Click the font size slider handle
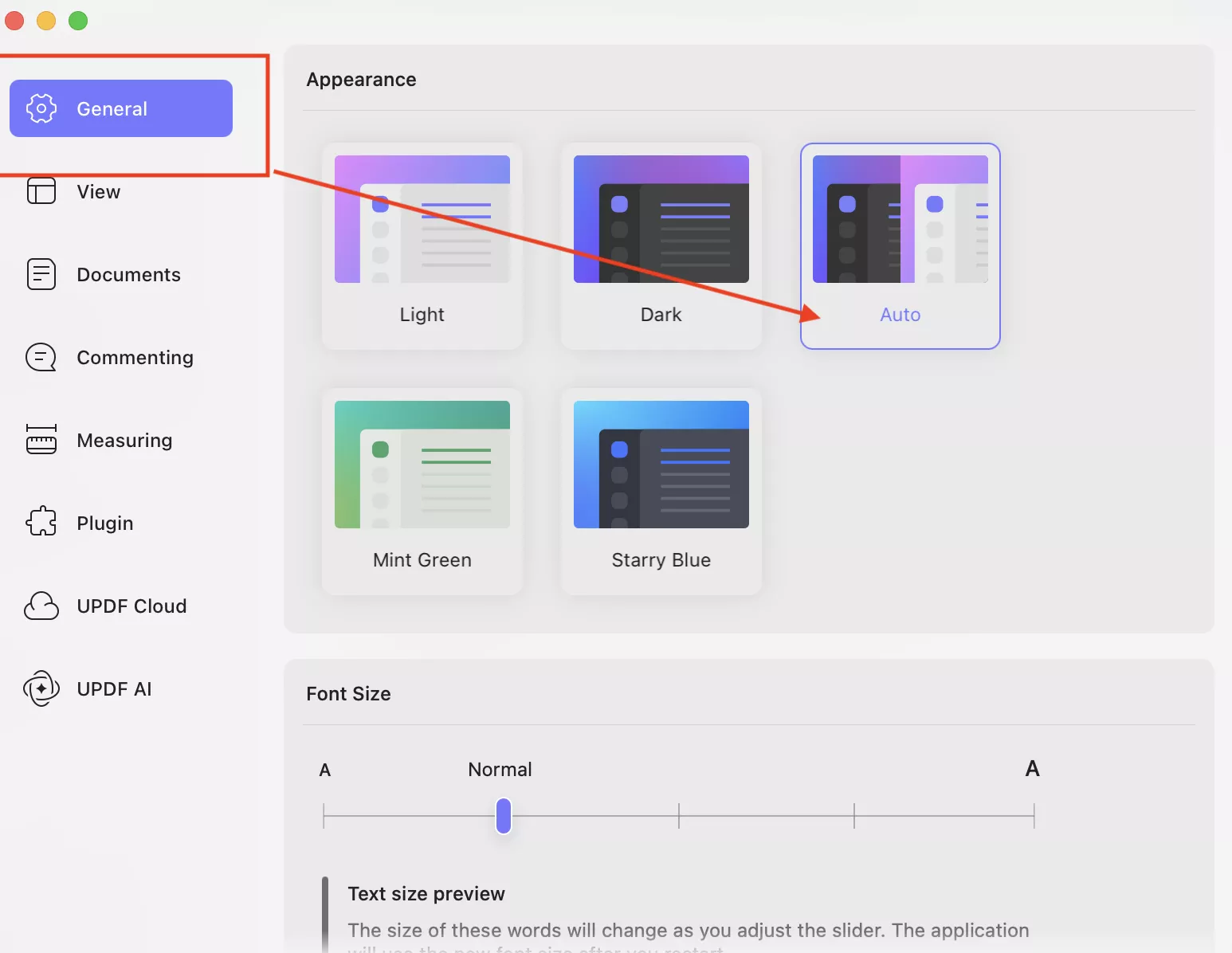Screen dimensions: 1232x953 tap(504, 816)
